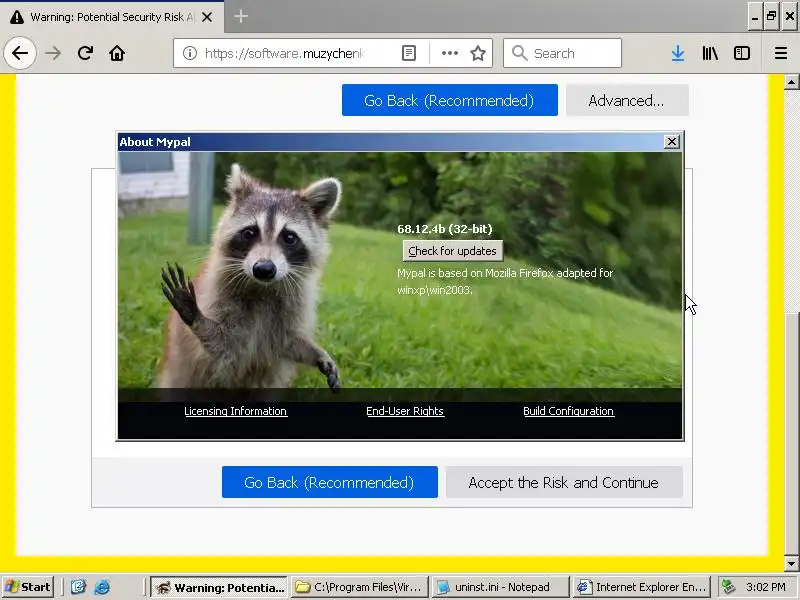The height and width of the screenshot is (600, 800).
Task: Close the Warning: Potential Security Risk tab
Action: (207, 17)
